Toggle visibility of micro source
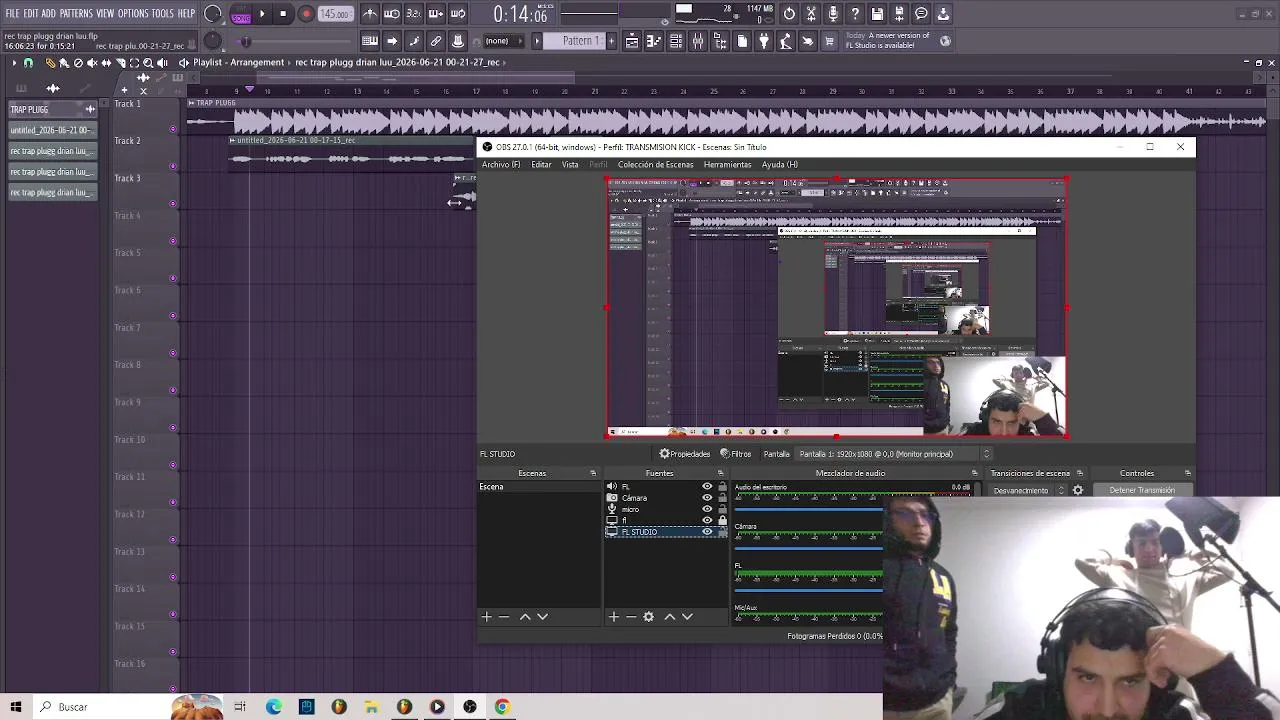 click(x=707, y=509)
